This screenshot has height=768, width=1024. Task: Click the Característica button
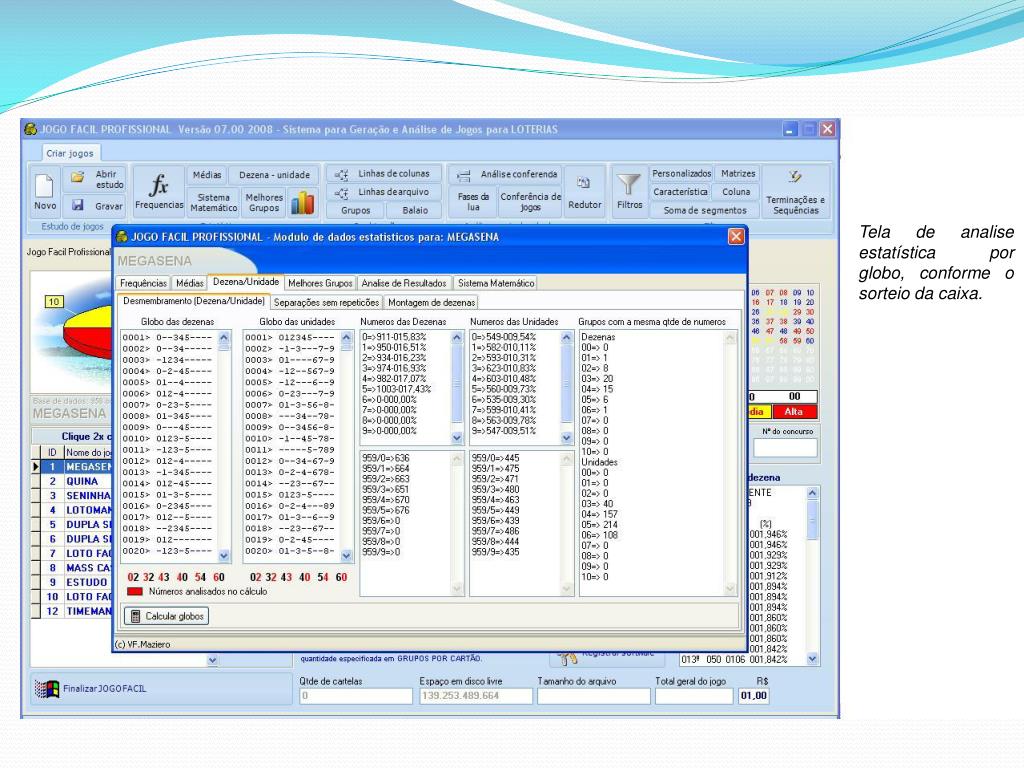(680, 192)
